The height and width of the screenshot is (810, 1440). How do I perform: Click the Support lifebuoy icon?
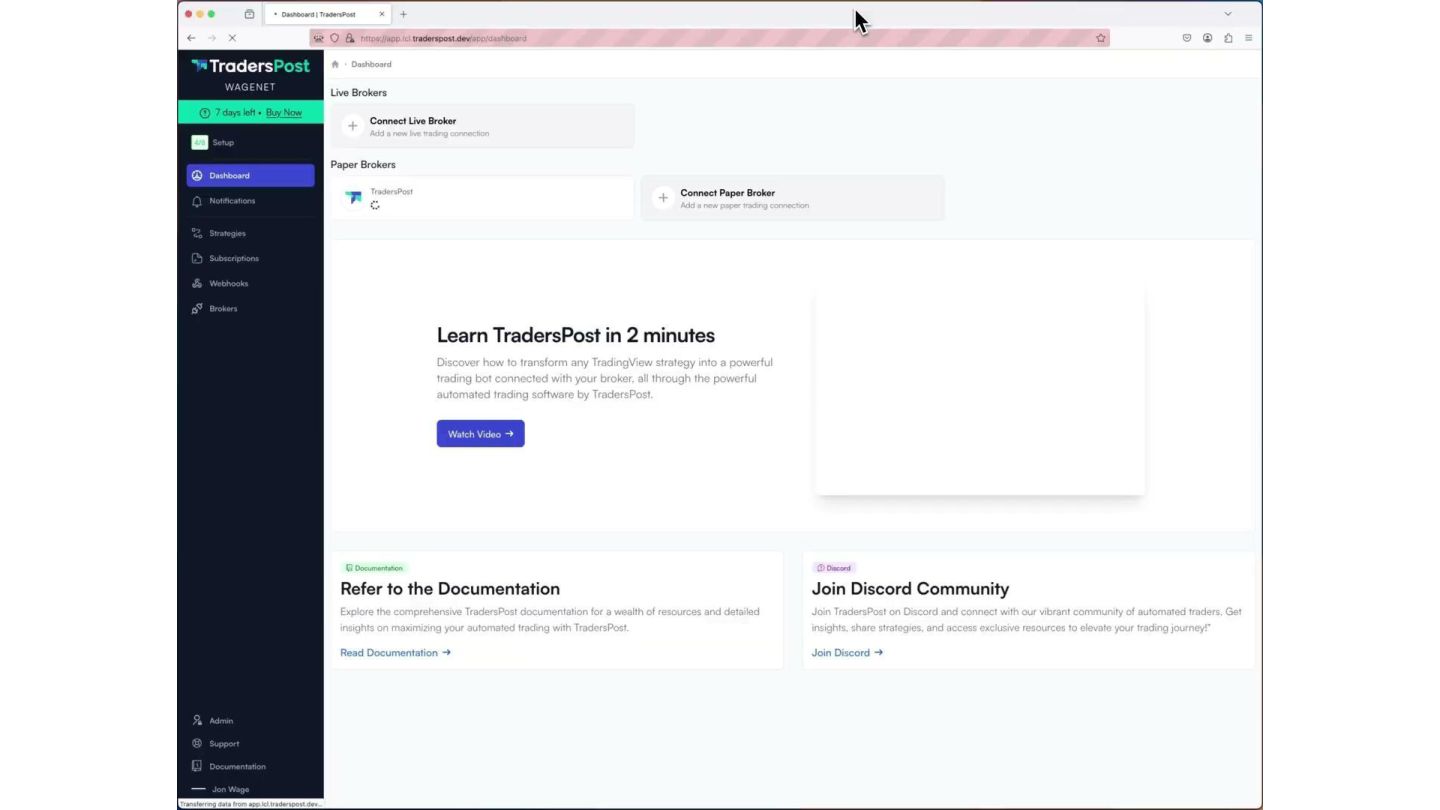(x=197, y=743)
